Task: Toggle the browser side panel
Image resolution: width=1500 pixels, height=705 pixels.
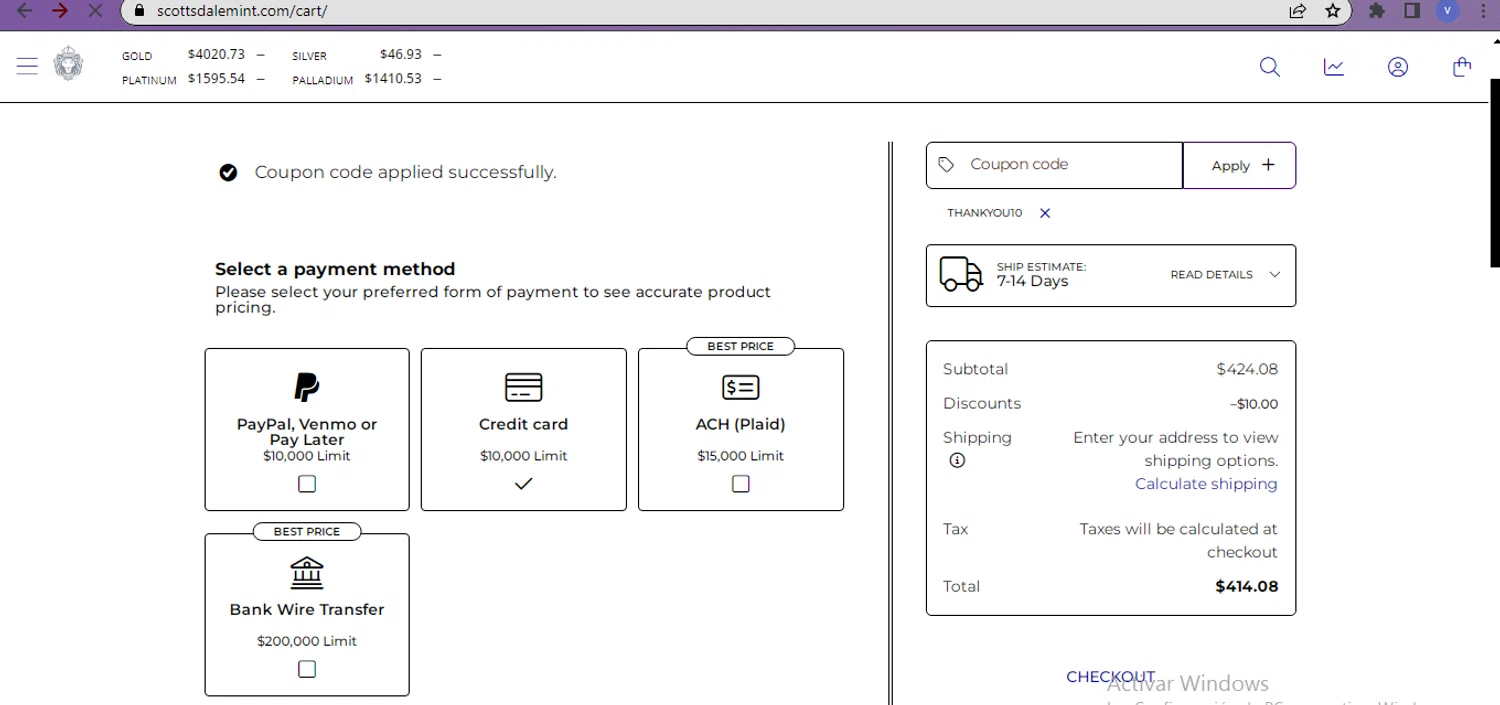Action: (1412, 11)
